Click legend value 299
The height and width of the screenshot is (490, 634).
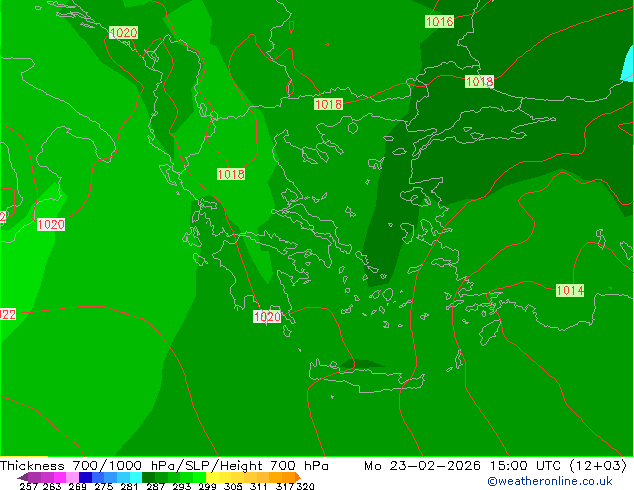click(207, 486)
